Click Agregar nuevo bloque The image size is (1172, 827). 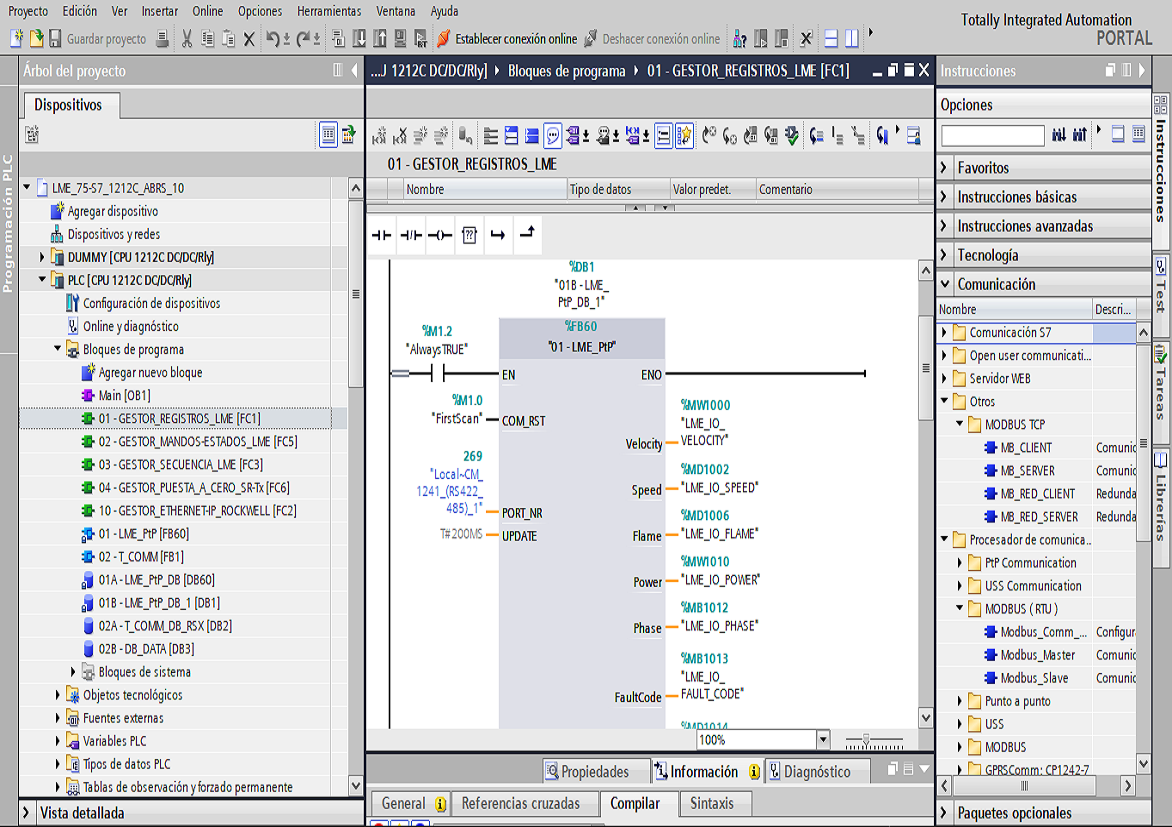click(x=150, y=372)
